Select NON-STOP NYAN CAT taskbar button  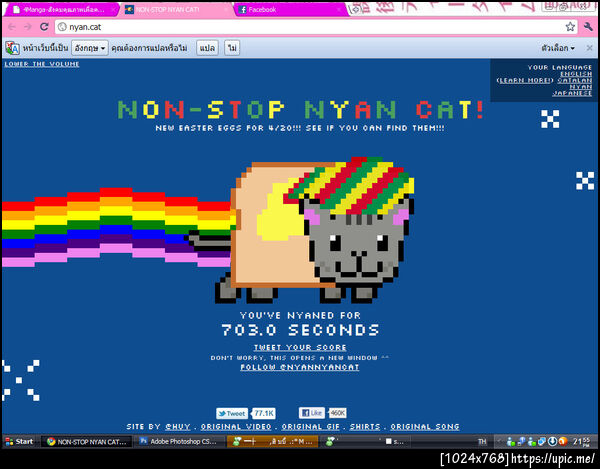point(87,441)
